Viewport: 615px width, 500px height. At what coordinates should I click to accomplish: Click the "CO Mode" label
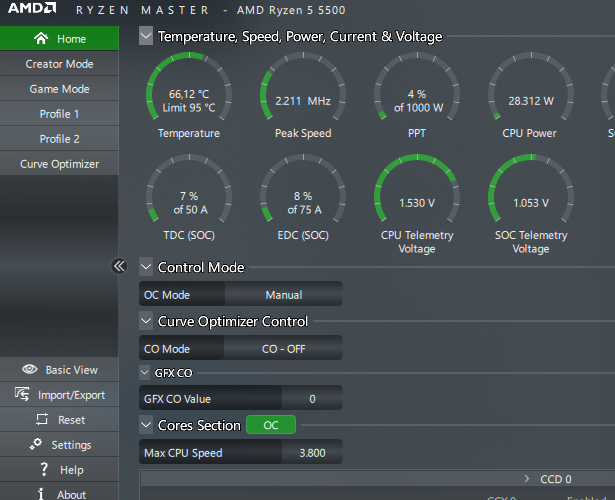click(167, 349)
